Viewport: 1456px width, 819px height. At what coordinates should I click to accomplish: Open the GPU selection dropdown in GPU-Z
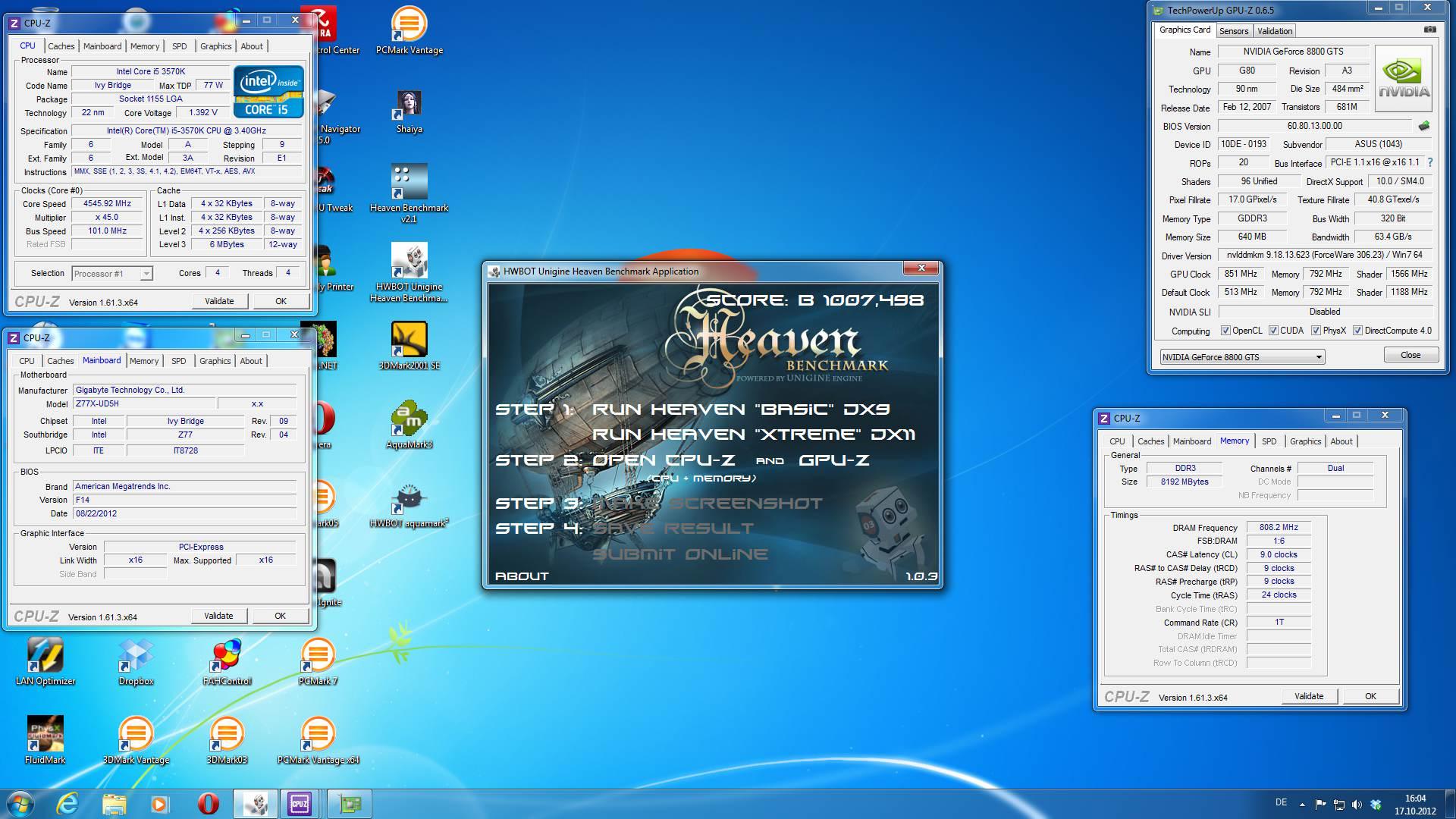1242,357
